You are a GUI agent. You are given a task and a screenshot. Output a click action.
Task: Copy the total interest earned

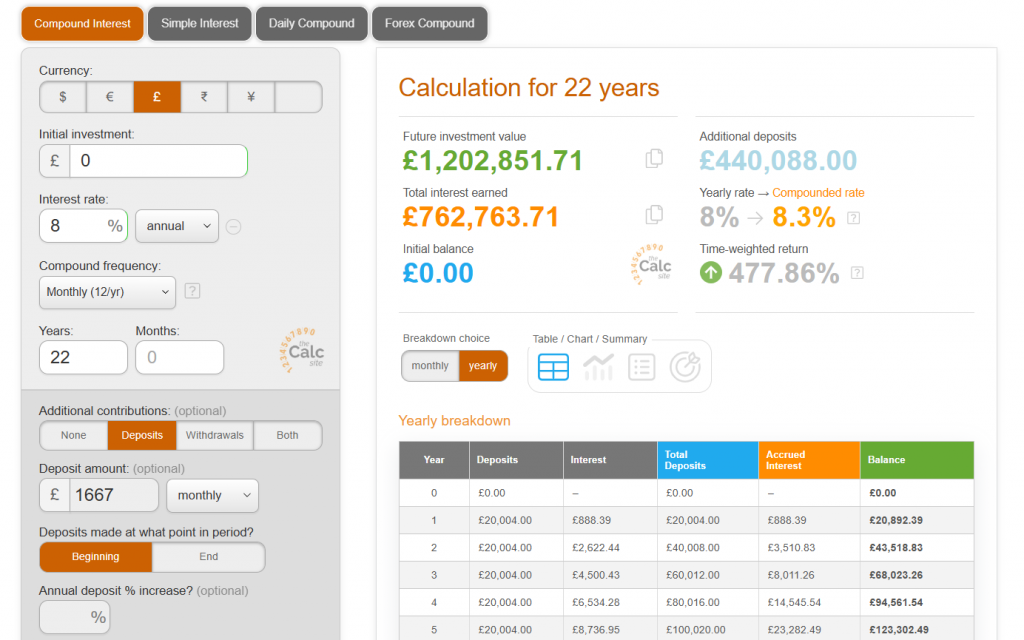[x=654, y=214]
